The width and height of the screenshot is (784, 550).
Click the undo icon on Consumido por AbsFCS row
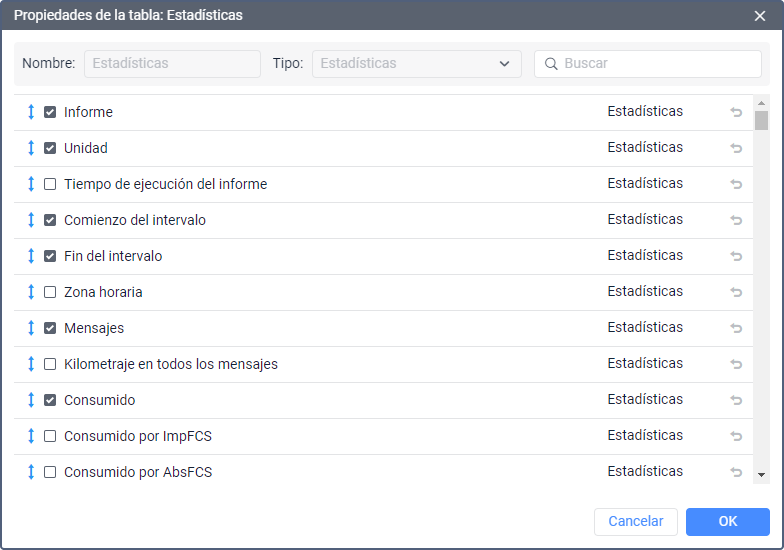736,472
